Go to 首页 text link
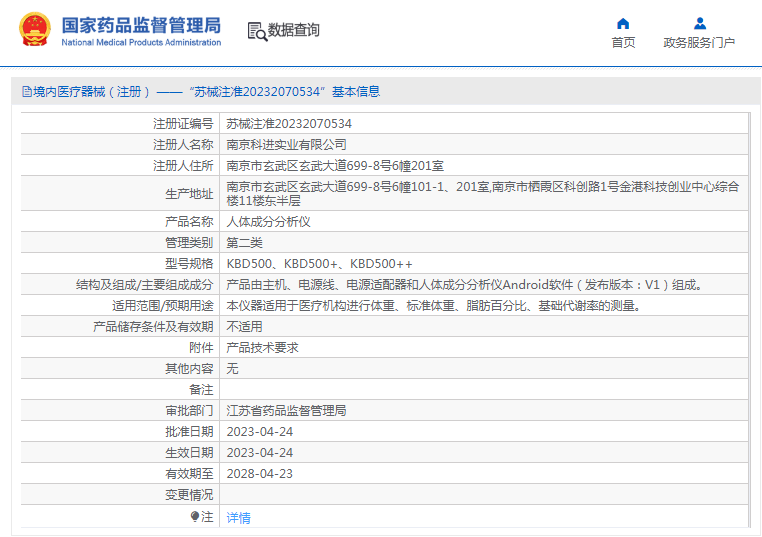 point(623,43)
